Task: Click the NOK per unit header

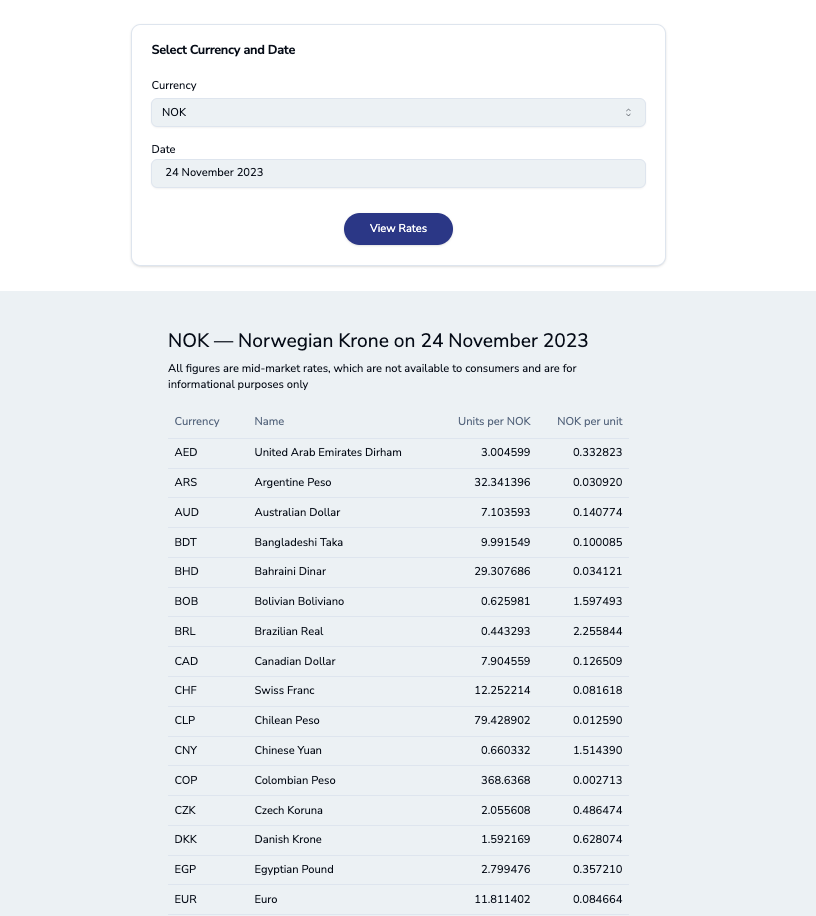Action: tap(589, 421)
